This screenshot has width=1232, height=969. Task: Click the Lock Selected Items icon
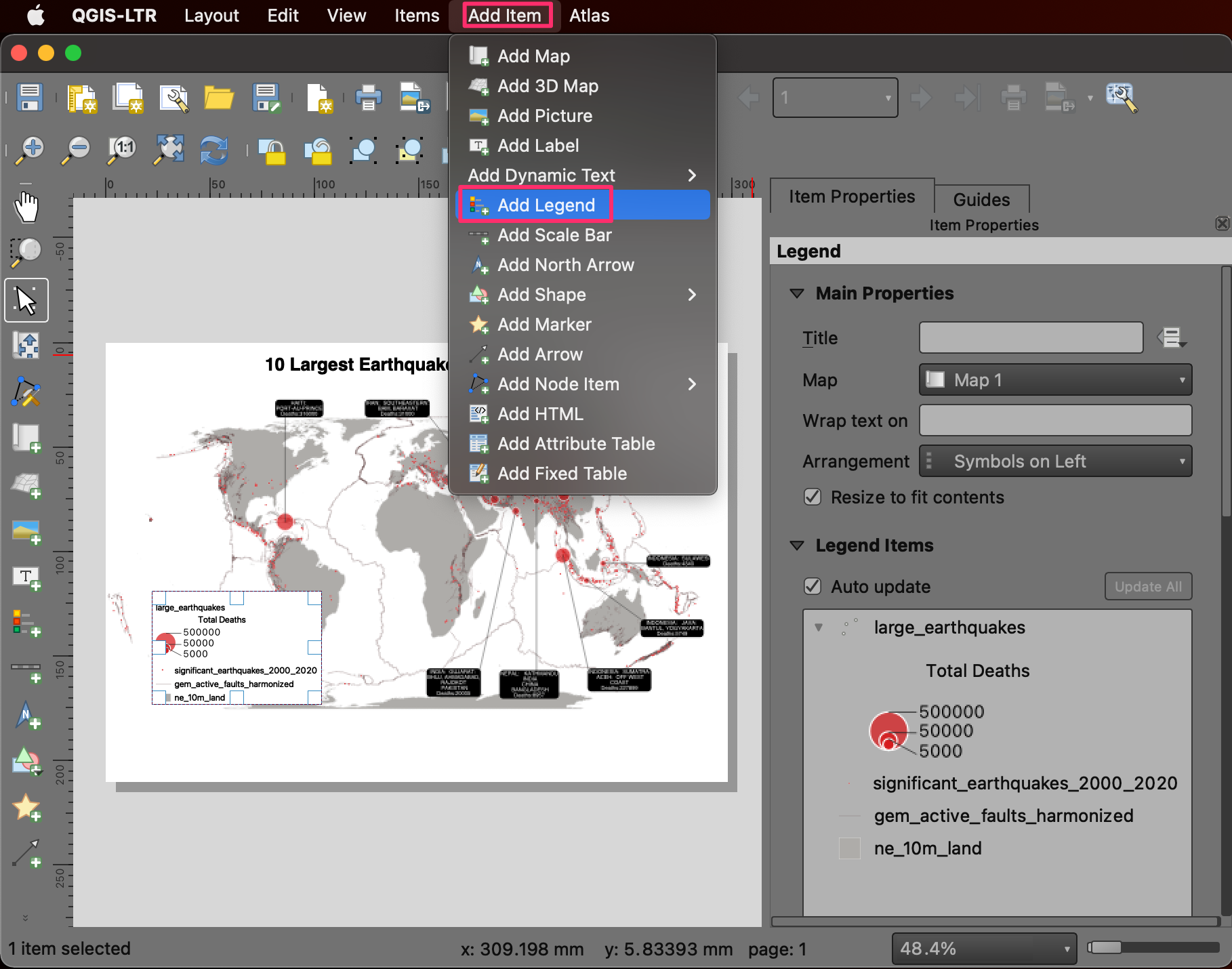coord(273,150)
